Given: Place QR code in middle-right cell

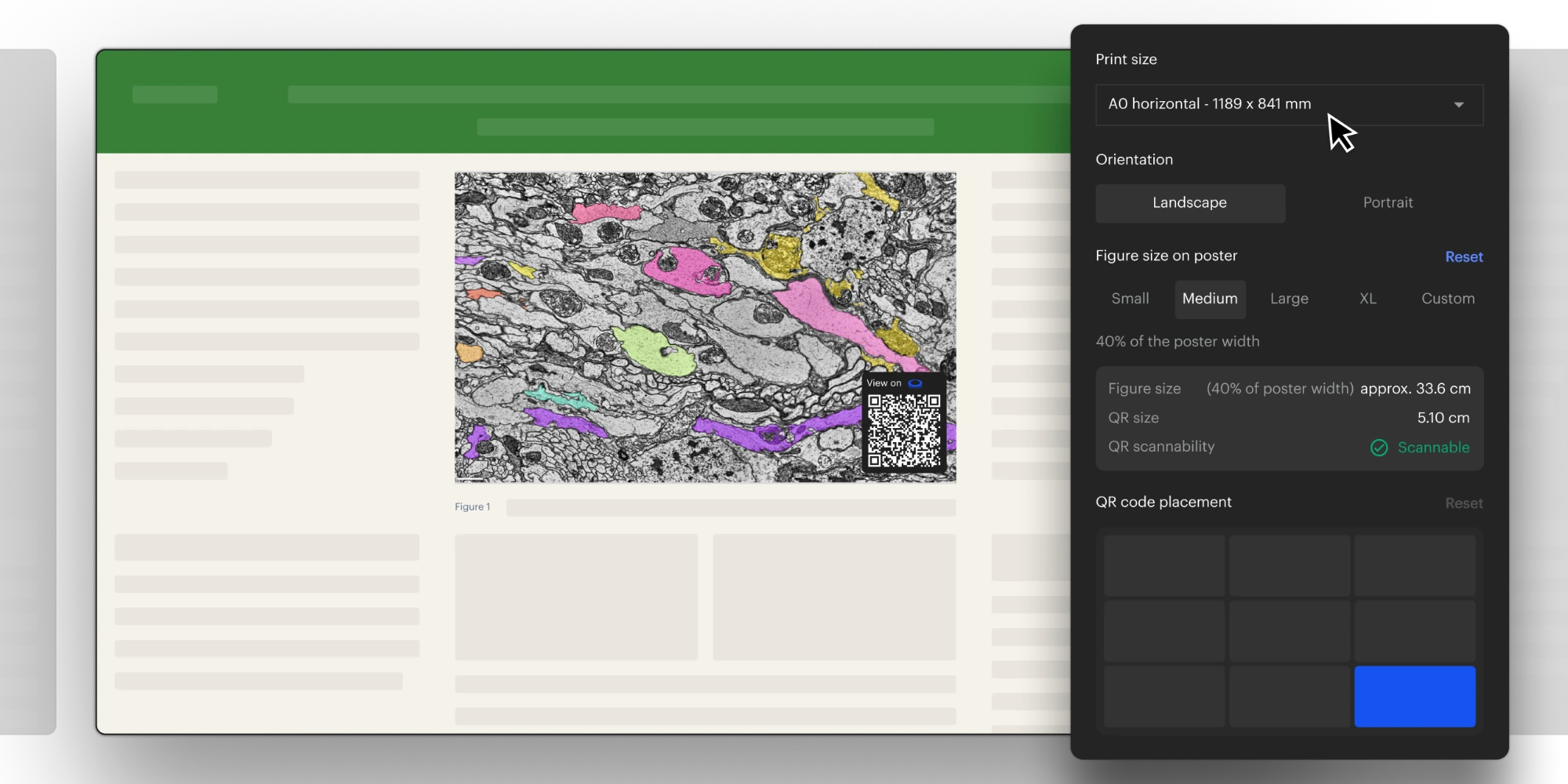Looking at the screenshot, I should click(x=1415, y=631).
